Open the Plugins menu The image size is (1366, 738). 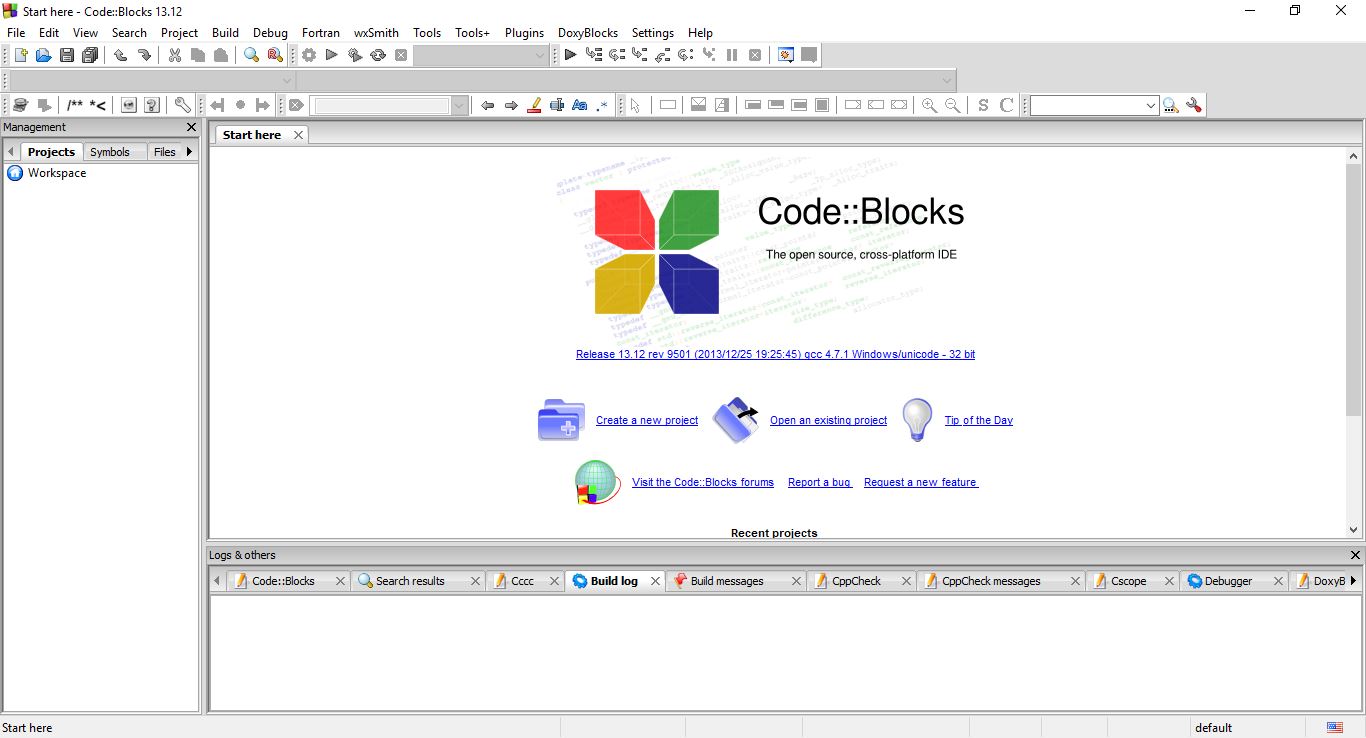coord(524,32)
